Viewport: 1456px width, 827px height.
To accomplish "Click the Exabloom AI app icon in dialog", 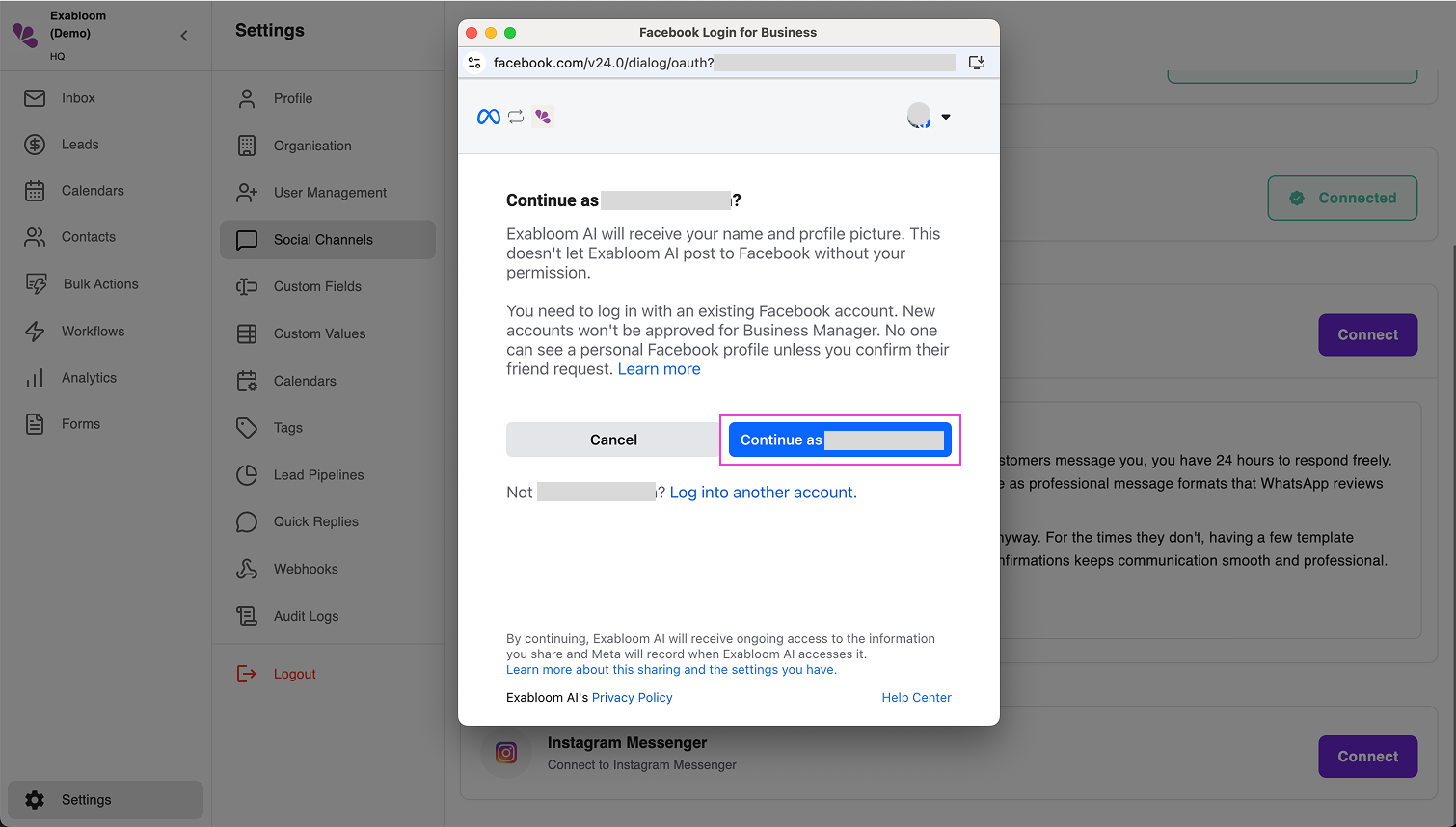I will [x=542, y=116].
